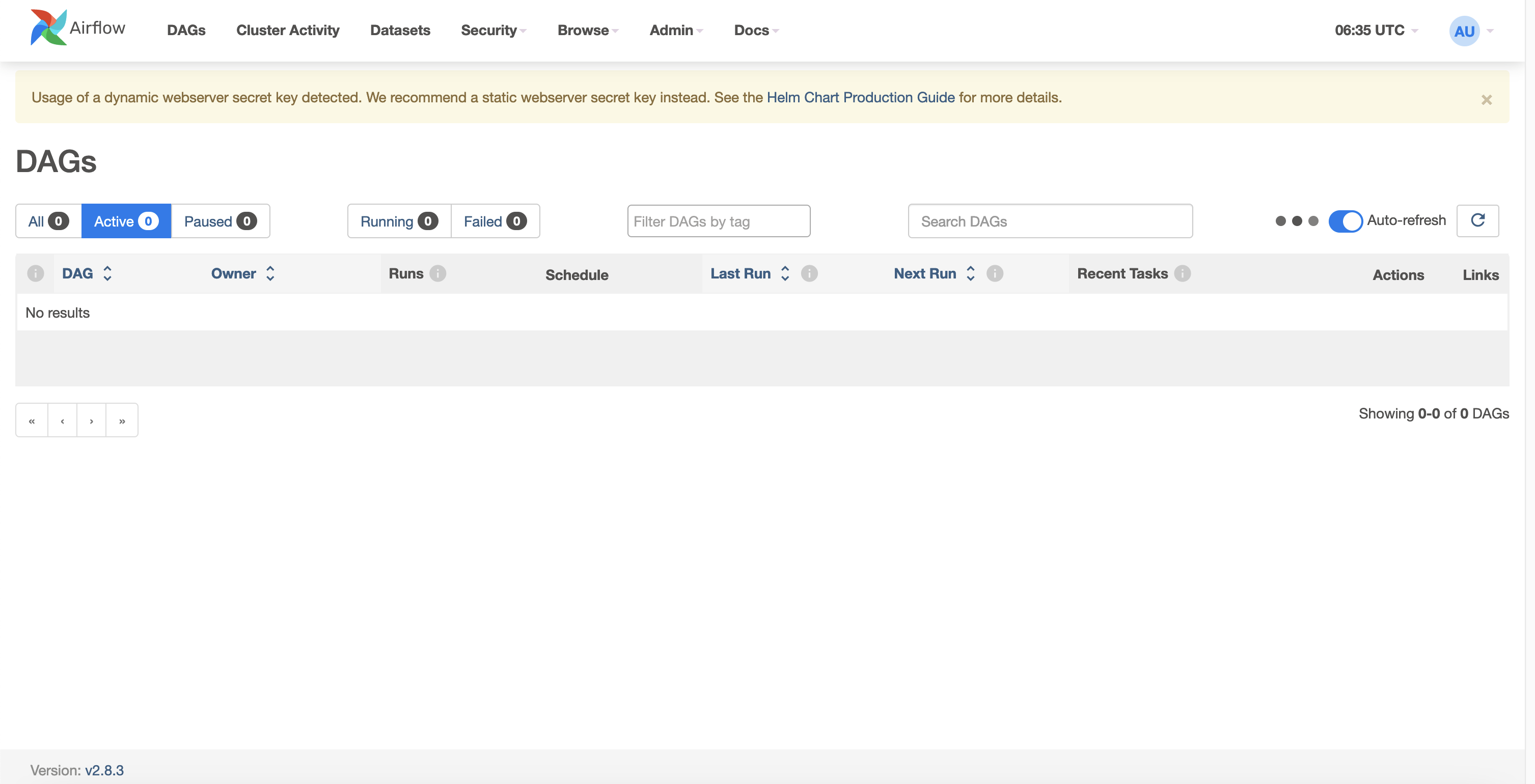The width and height of the screenshot is (1535, 784).
Task: Click the Search DAGs input field
Action: 1049,221
